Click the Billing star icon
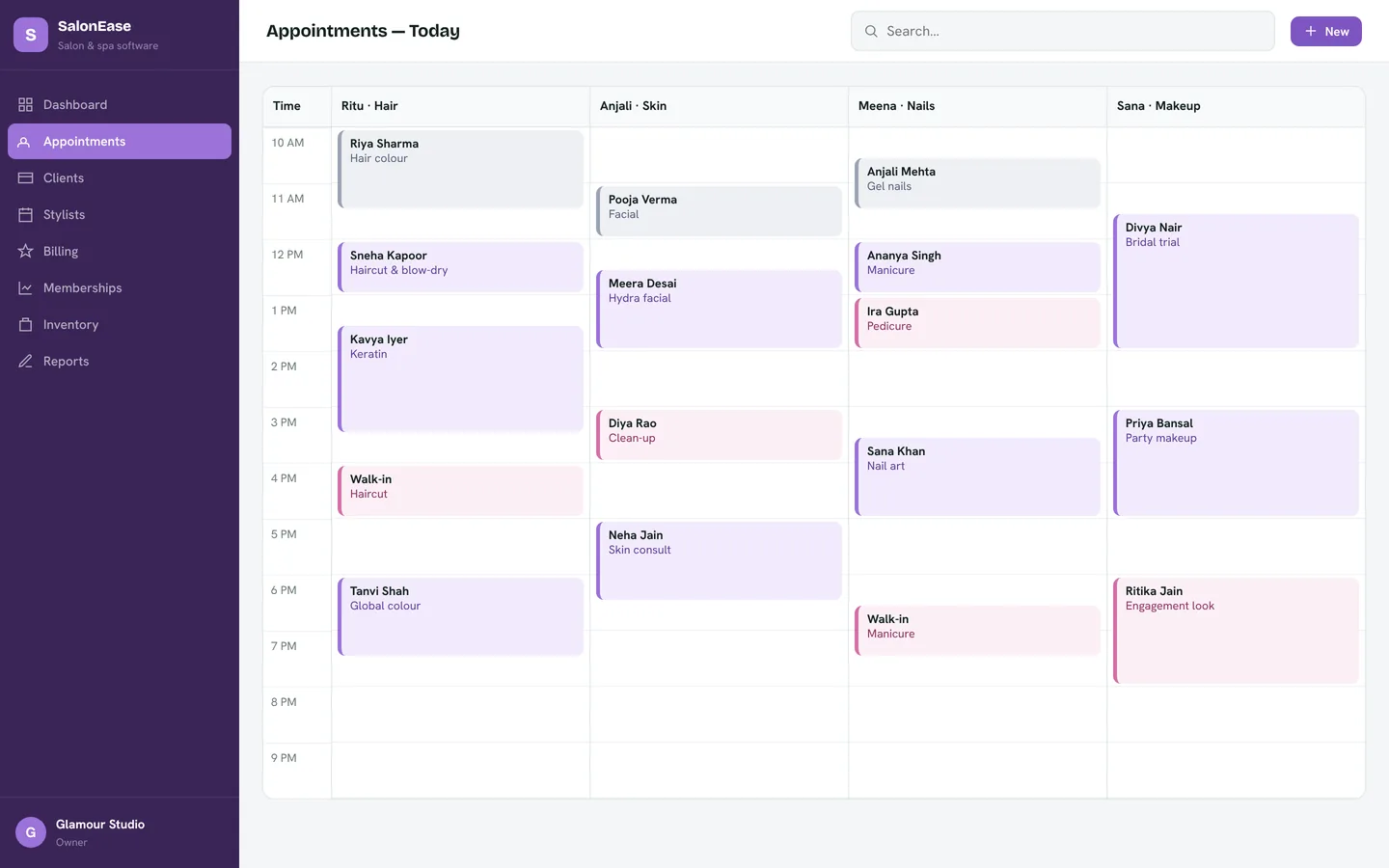1389x868 pixels. tap(25, 252)
